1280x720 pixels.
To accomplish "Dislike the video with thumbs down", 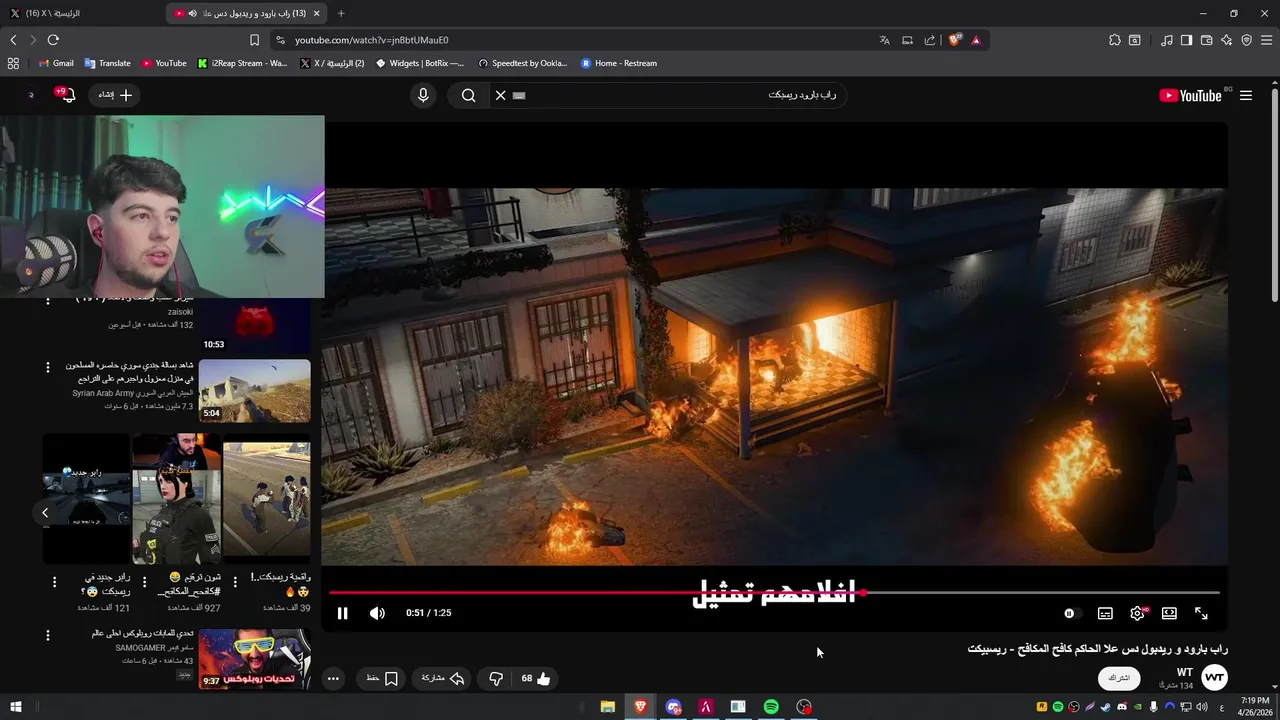I will pyautogui.click(x=496, y=678).
